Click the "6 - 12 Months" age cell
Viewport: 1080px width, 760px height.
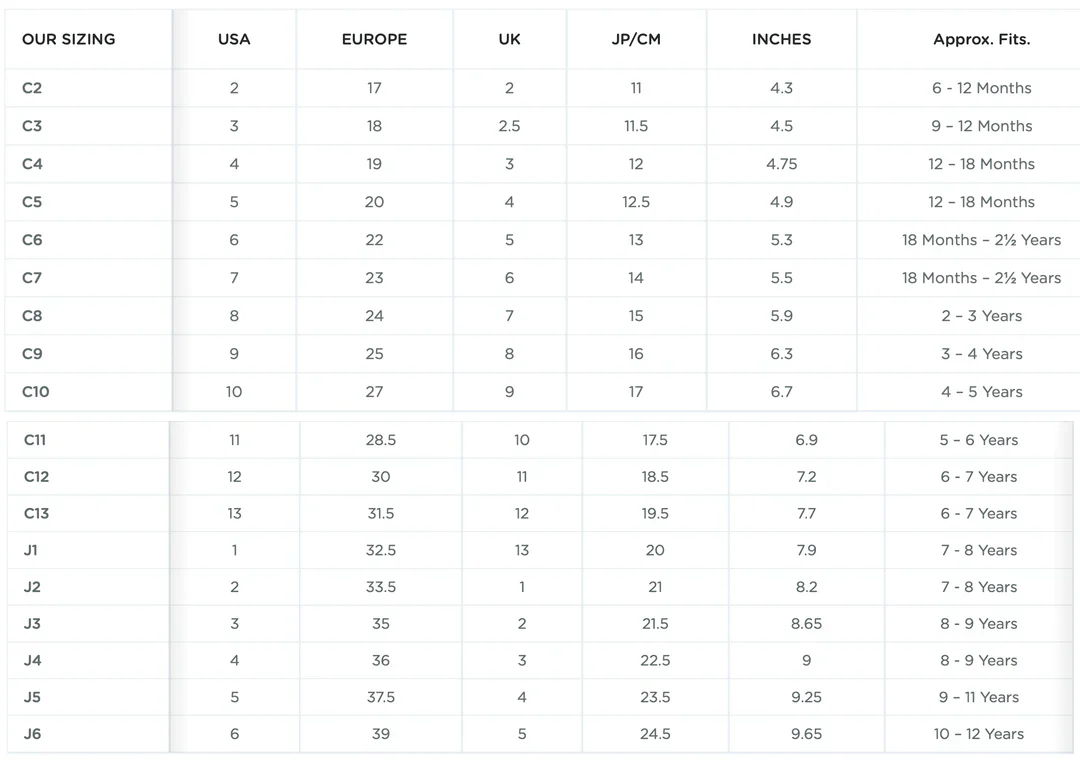(981, 88)
